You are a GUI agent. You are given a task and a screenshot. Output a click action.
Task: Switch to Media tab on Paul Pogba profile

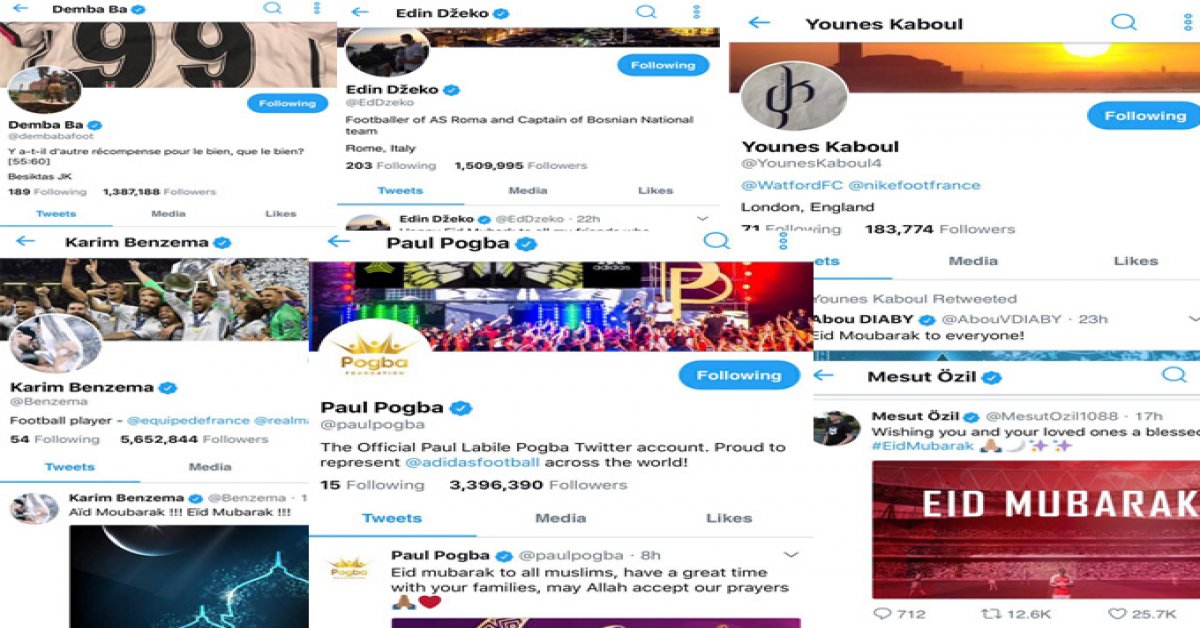560,518
